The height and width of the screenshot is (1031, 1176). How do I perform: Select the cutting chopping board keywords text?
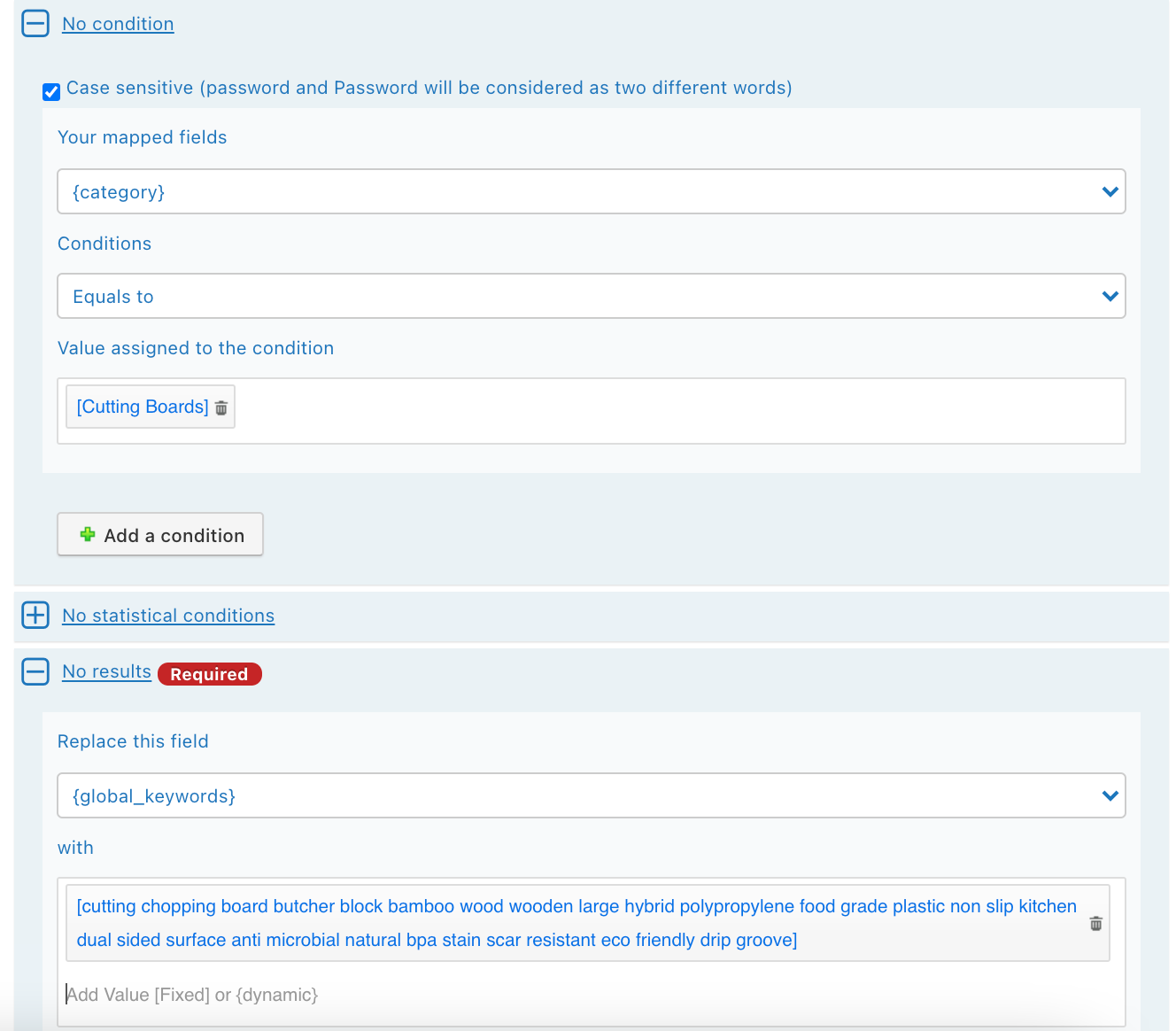point(576,923)
